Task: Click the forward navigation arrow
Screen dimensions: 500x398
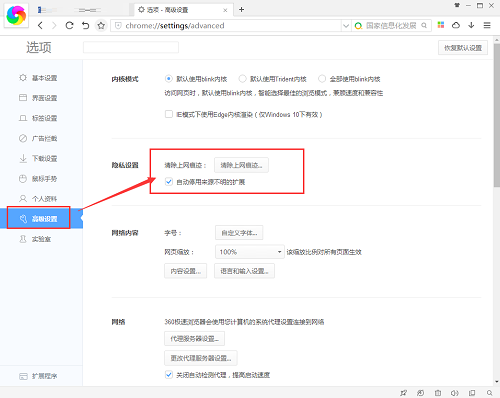Action: (x=54, y=25)
